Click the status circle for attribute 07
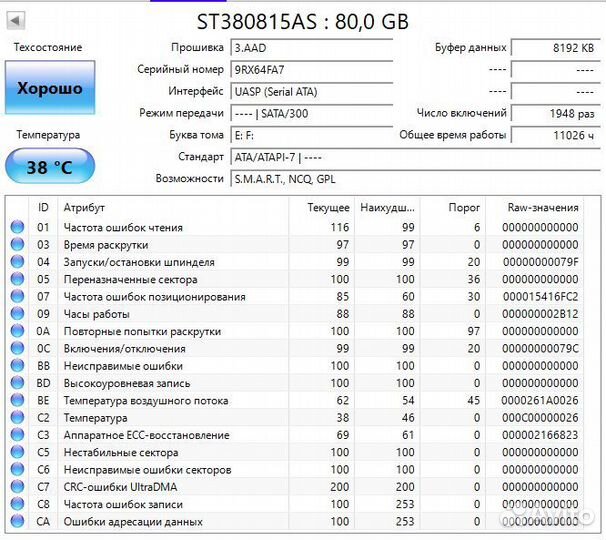Viewport: 606px width, 540px height. pyautogui.click(x=17, y=296)
